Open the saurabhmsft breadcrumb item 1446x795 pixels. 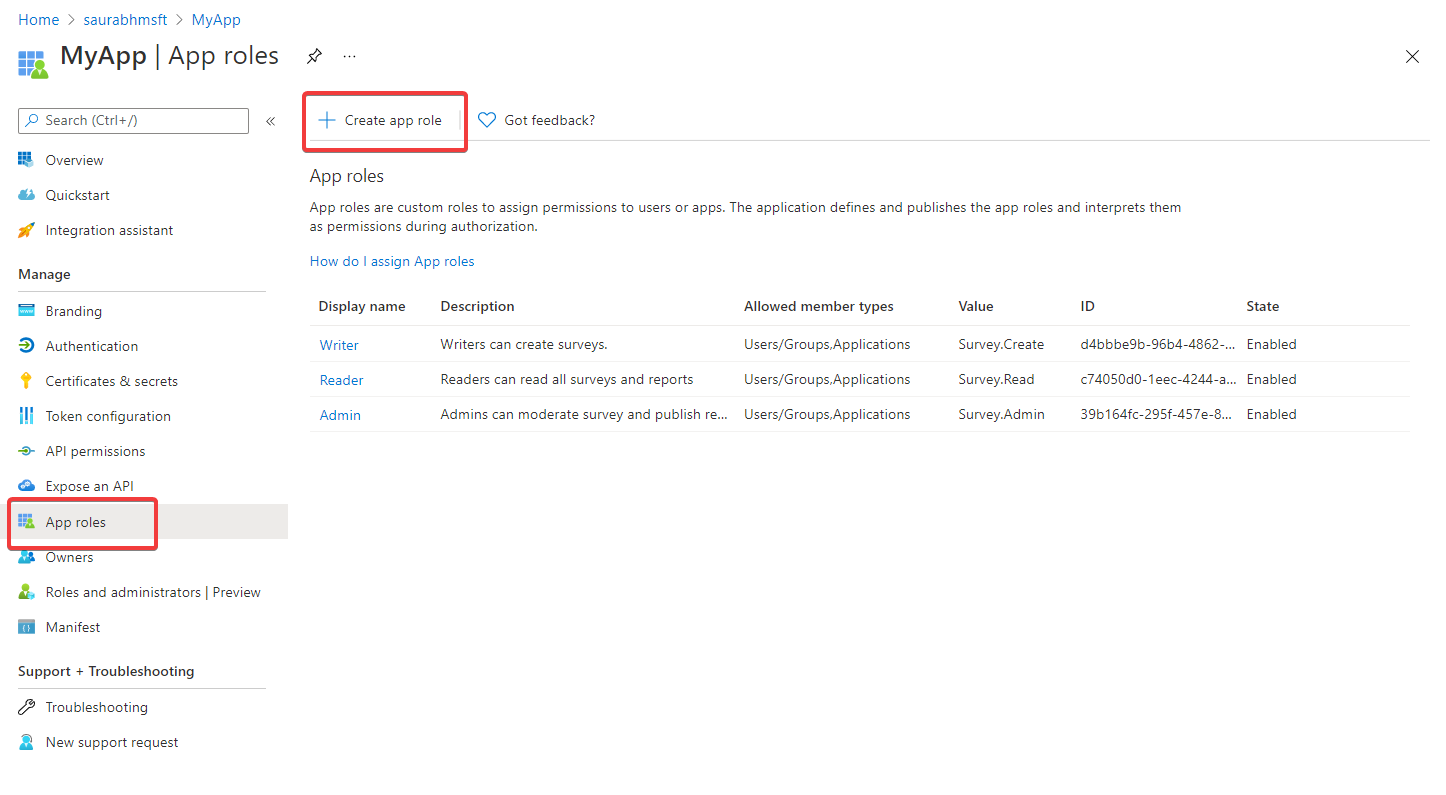tap(125, 19)
